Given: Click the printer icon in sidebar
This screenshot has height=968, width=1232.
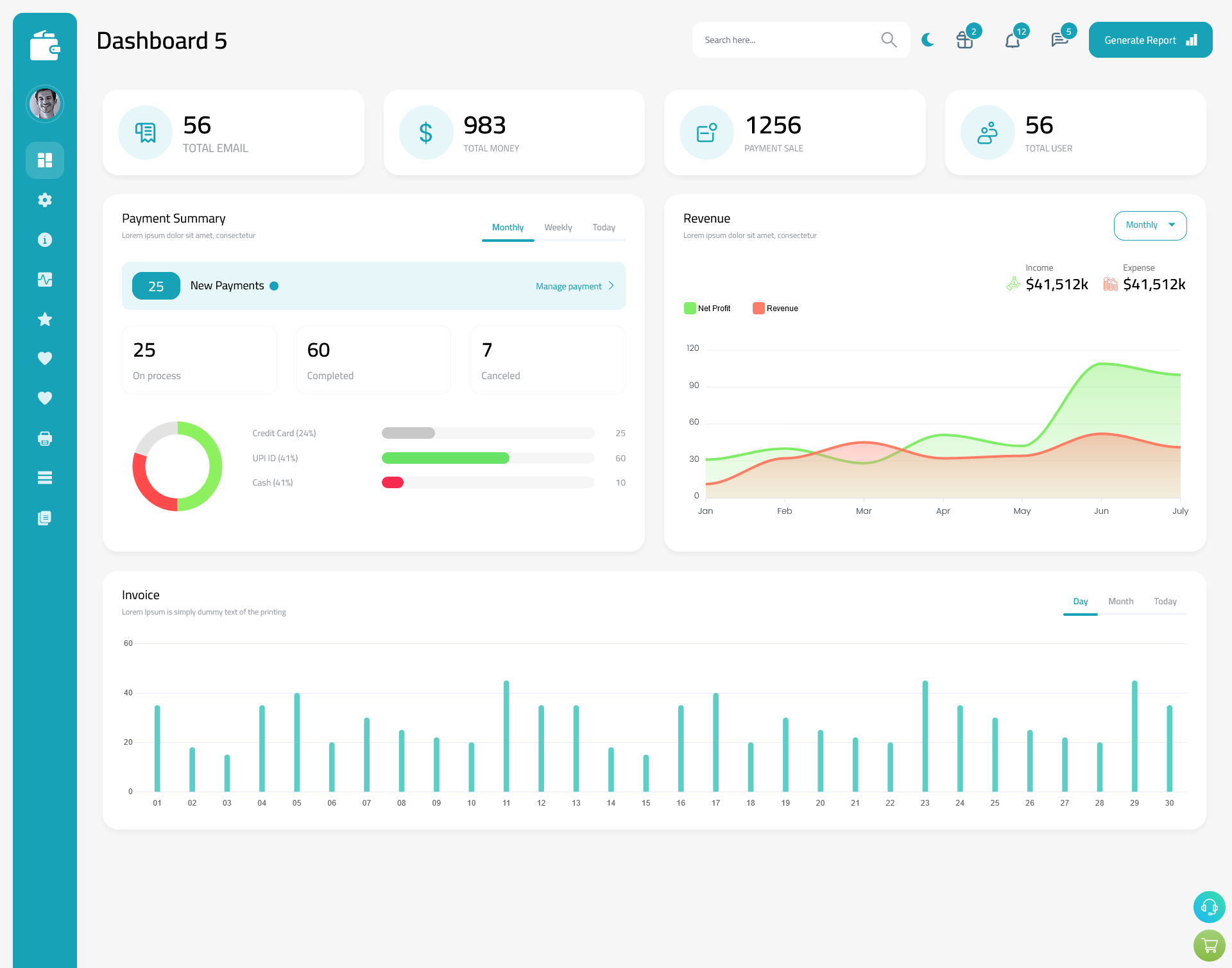Looking at the screenshot, I should (x=45, y=438).
